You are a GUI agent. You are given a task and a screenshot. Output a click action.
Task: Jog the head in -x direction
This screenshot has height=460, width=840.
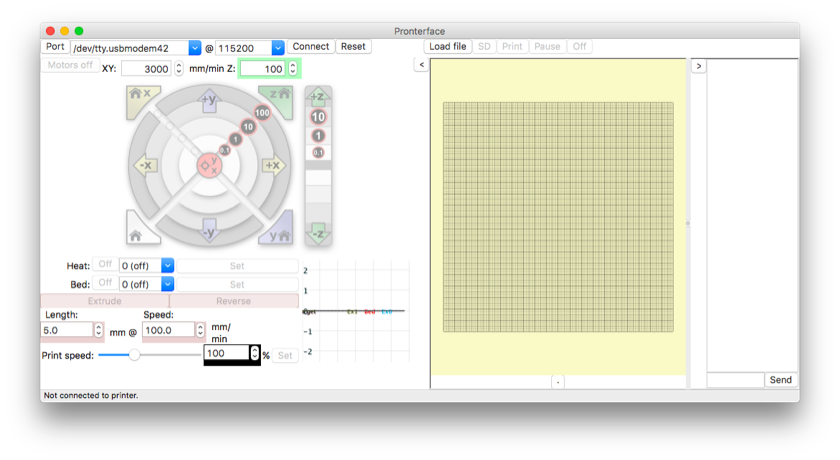coord(145,165)
